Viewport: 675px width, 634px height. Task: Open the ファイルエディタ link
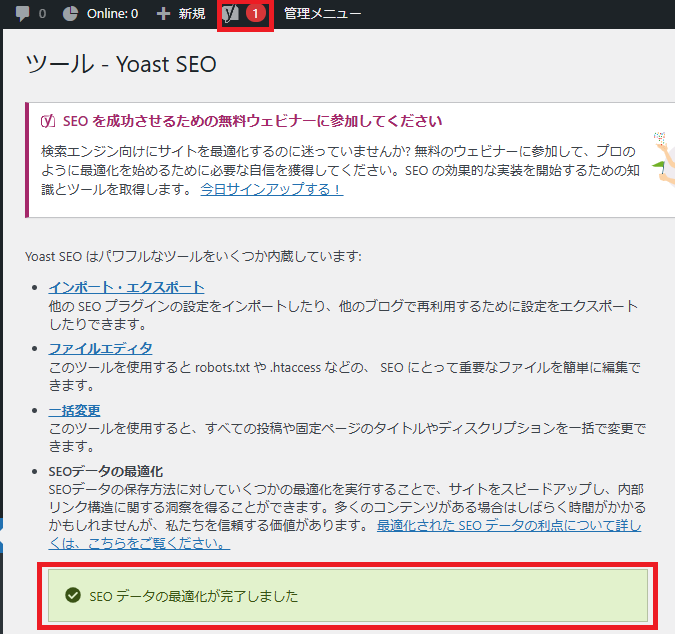coord(100,348)
